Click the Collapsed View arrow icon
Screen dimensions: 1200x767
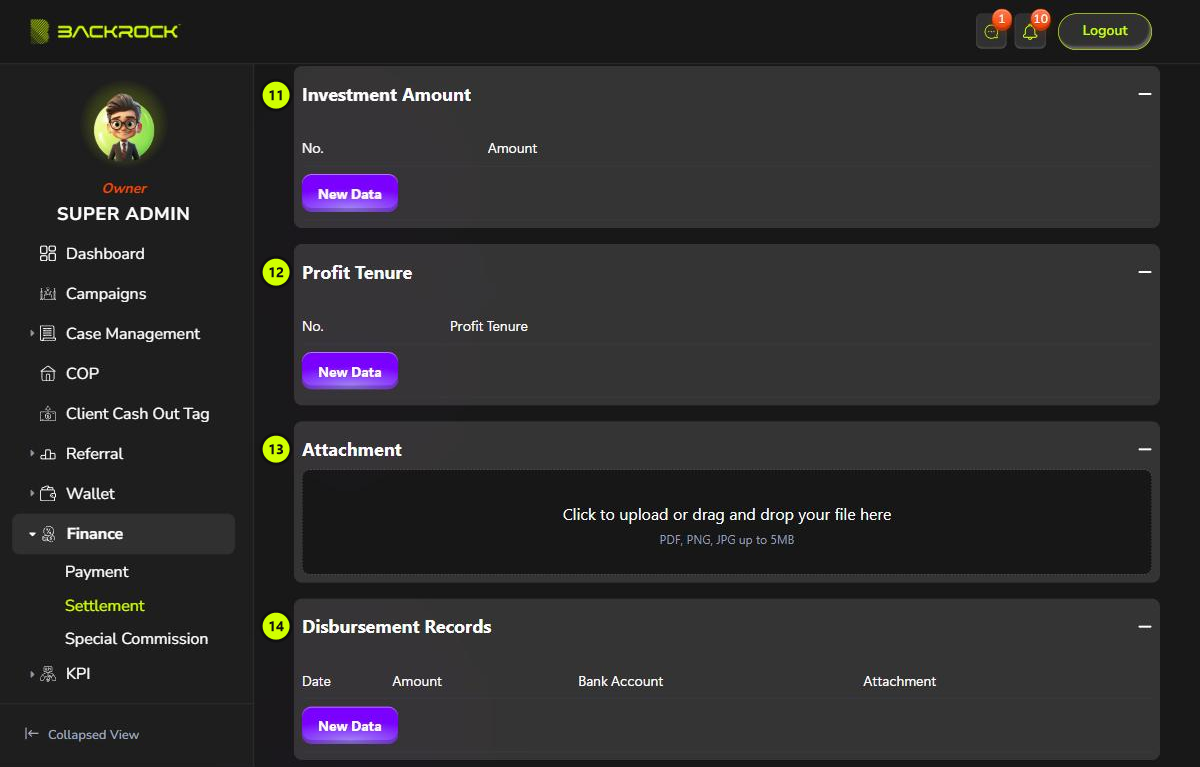32,734
